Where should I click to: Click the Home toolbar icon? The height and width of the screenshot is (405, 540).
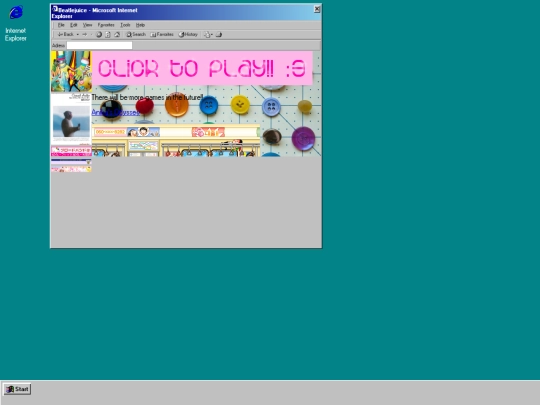tap(117, 34)
